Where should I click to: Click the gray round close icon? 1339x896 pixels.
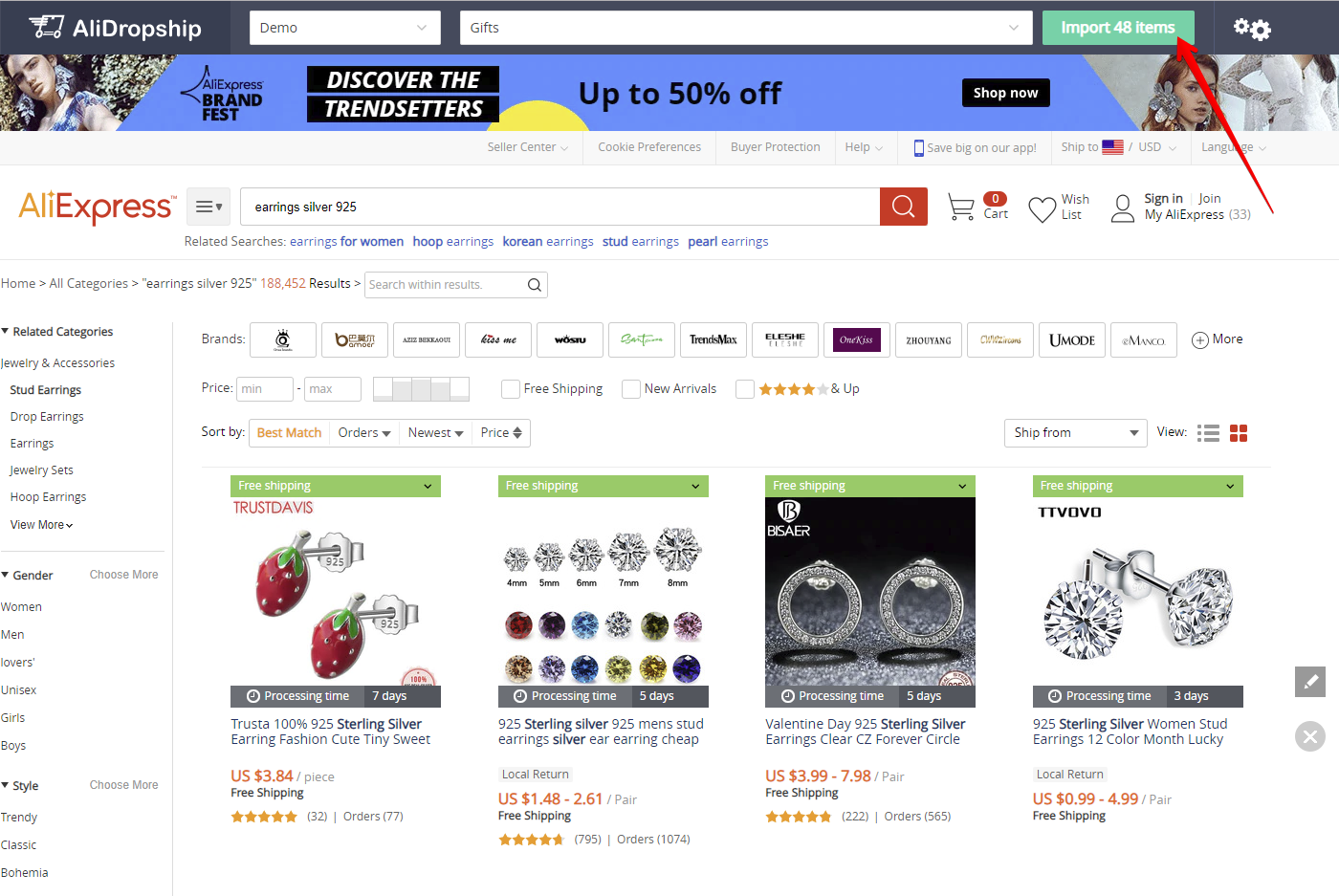1310,736
